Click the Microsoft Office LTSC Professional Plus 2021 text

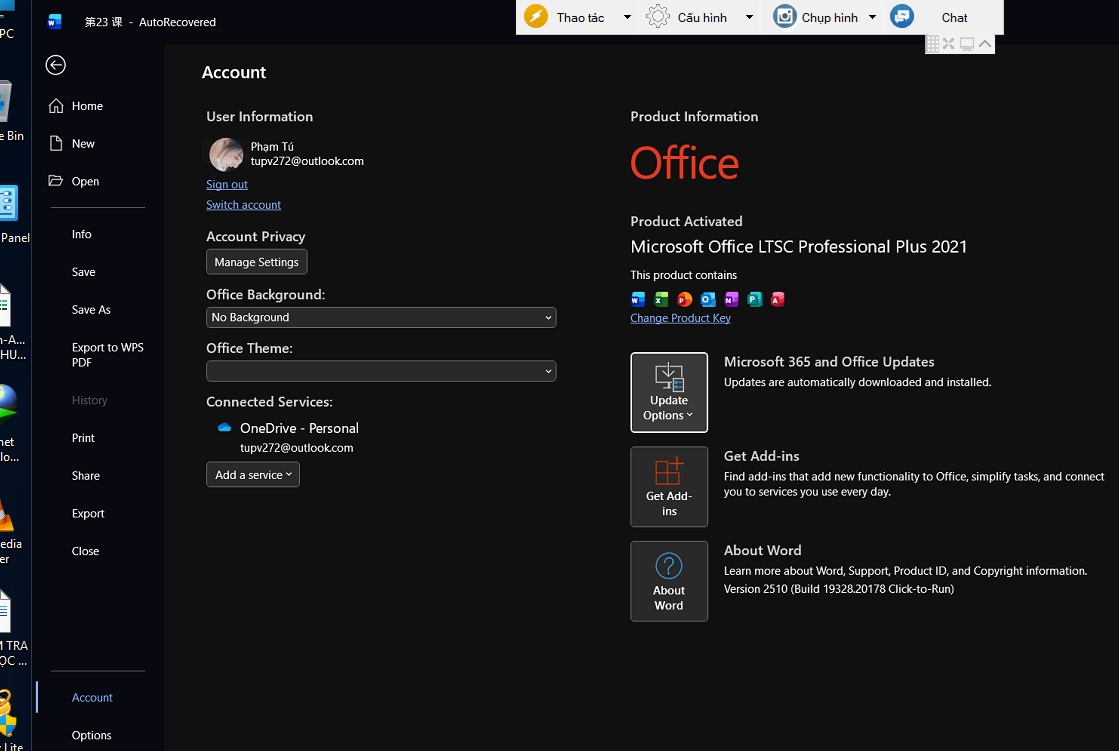point(799,247)
